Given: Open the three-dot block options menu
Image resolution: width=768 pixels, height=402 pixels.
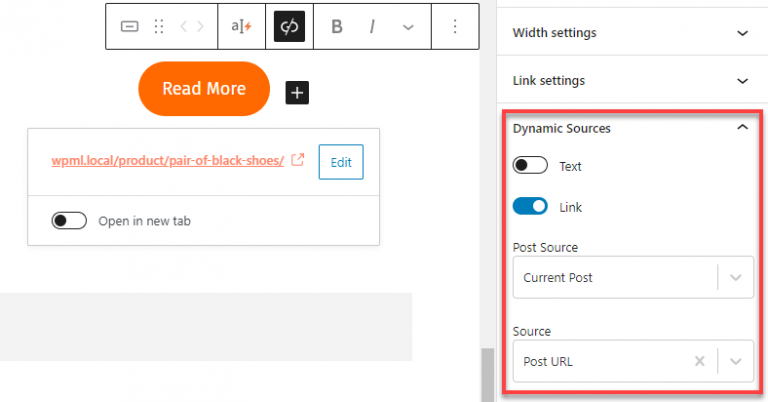Looking at the screenshot, I should coord(455,27).
